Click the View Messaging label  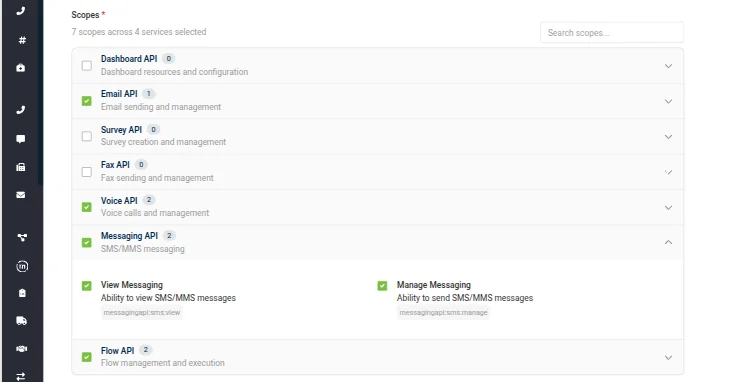[x=132, y=285]
